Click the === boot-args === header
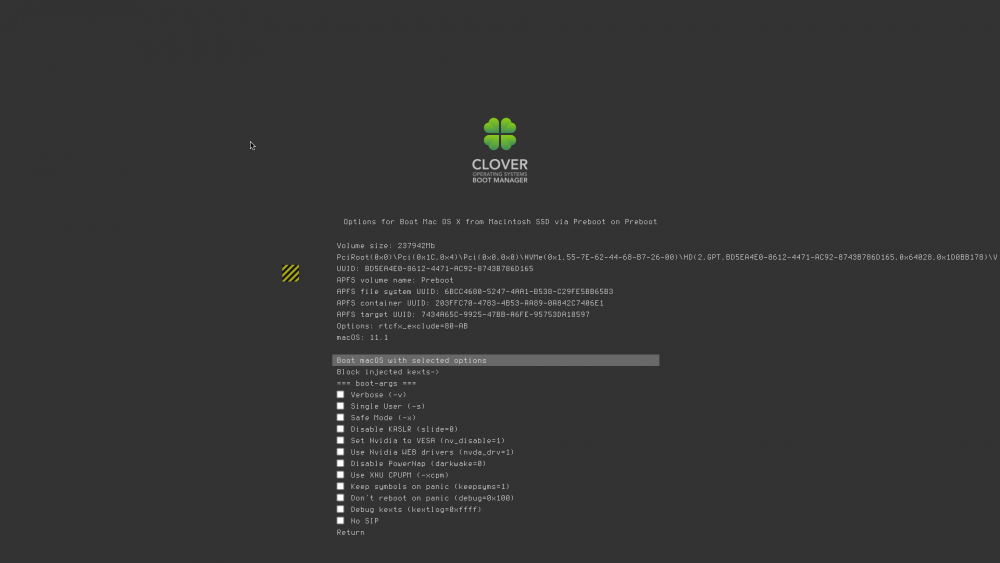Viewport: 1000px width, 563px height. tap(376, 383)
